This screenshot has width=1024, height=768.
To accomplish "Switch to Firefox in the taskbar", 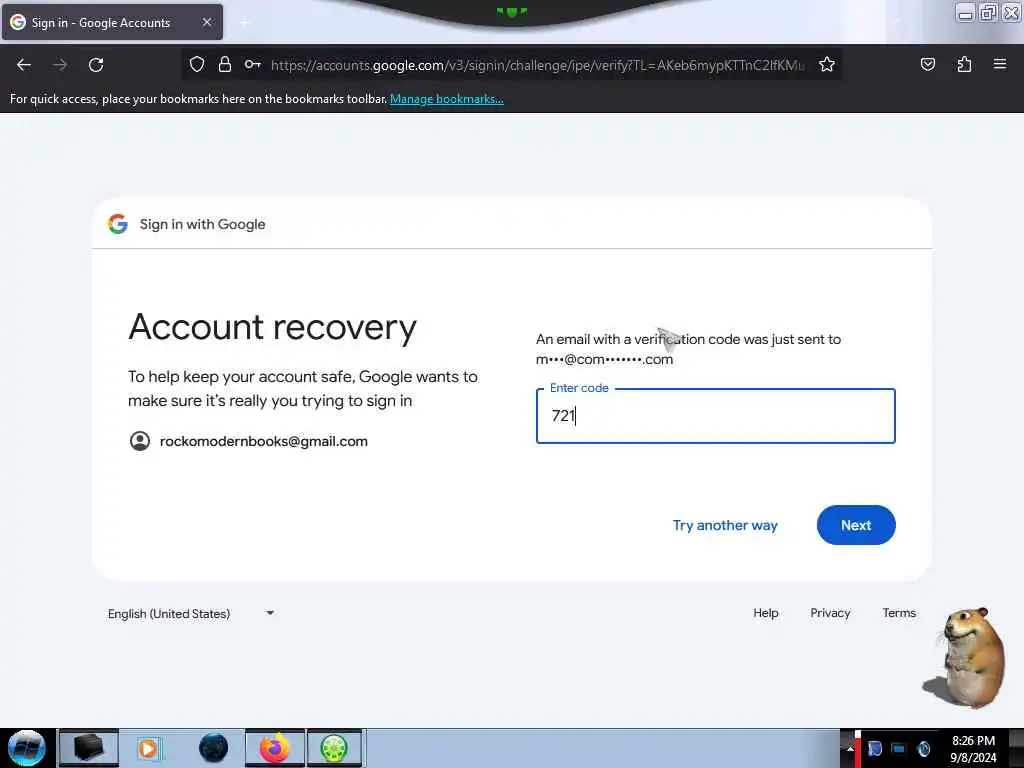I will [x=275, y=748].
